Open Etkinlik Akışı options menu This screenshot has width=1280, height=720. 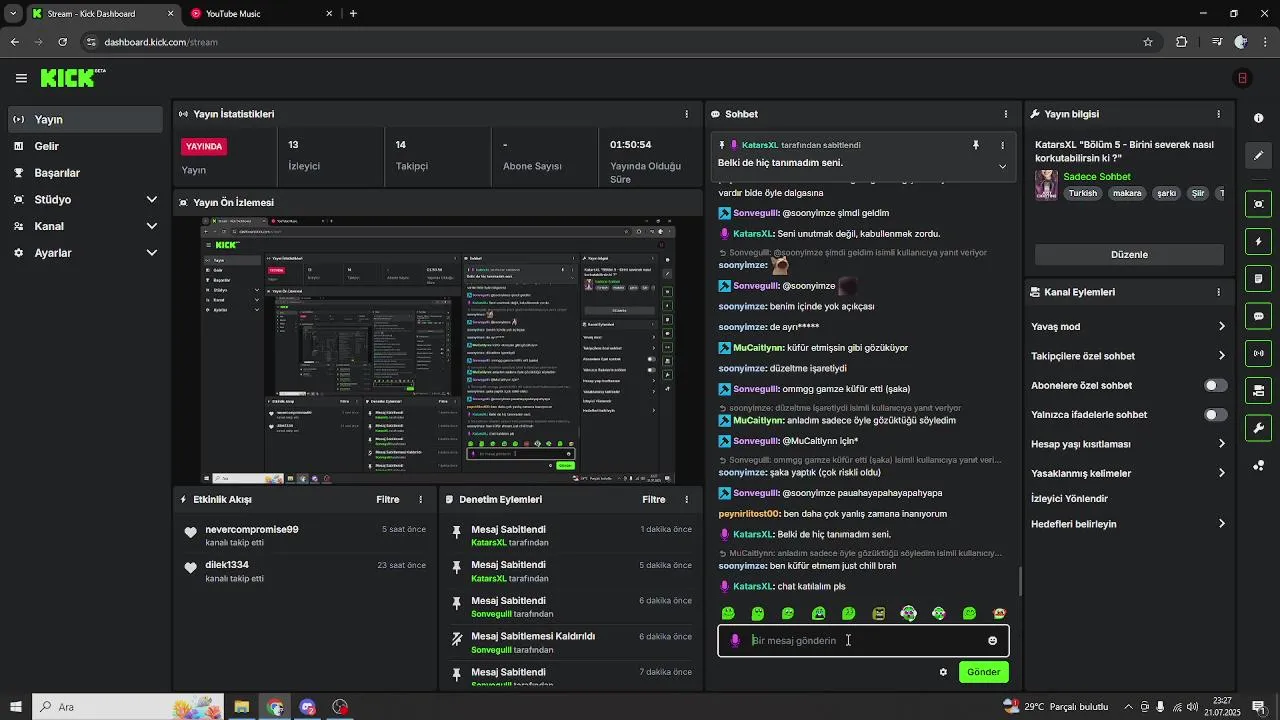(x=420, y=499)
